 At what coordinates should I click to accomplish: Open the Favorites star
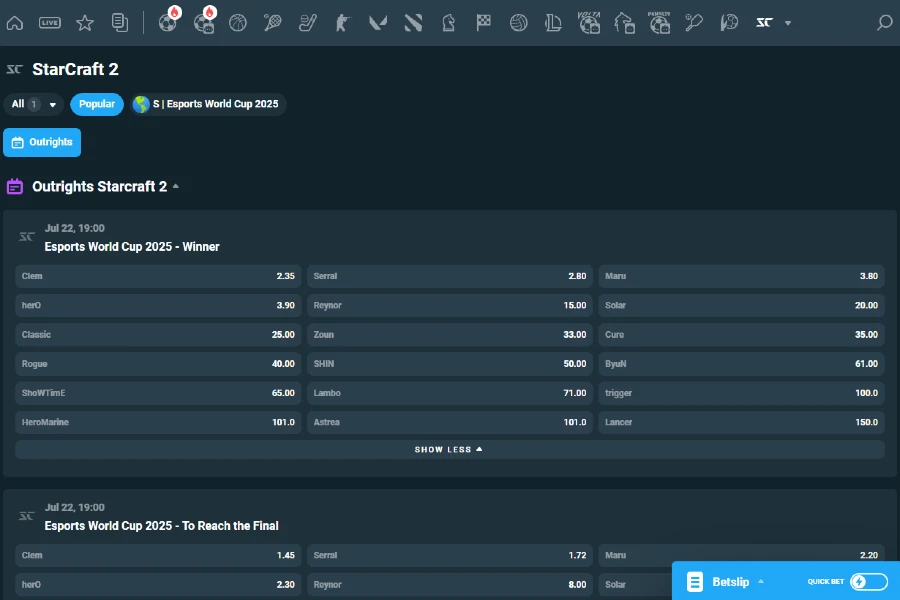coord(85,22)
